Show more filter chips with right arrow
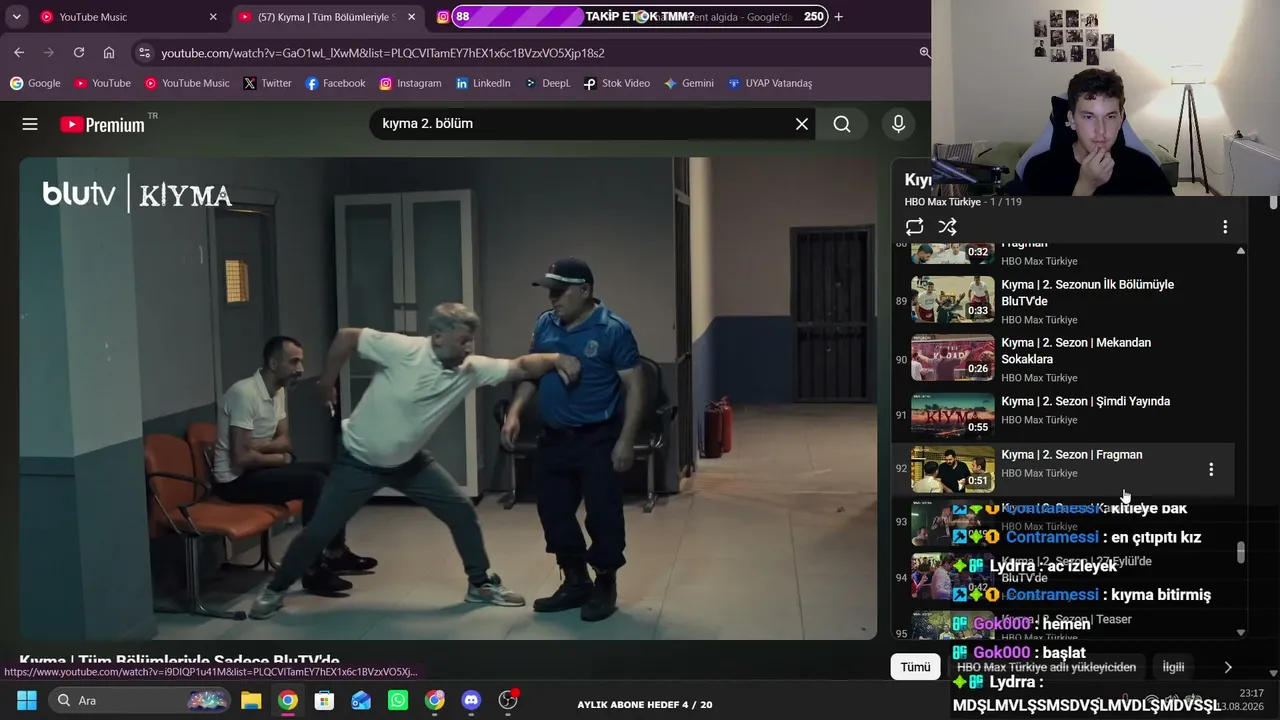1280x720 pixels. [1228, 667]
